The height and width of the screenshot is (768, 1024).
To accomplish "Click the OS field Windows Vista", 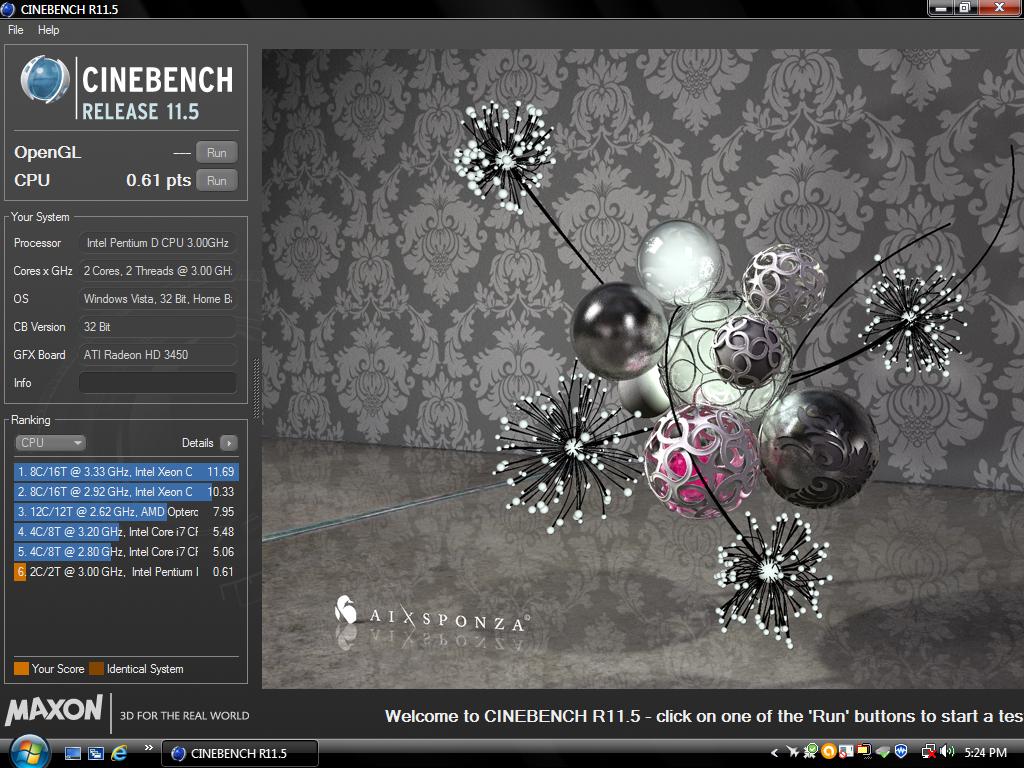I will point(157,299).
